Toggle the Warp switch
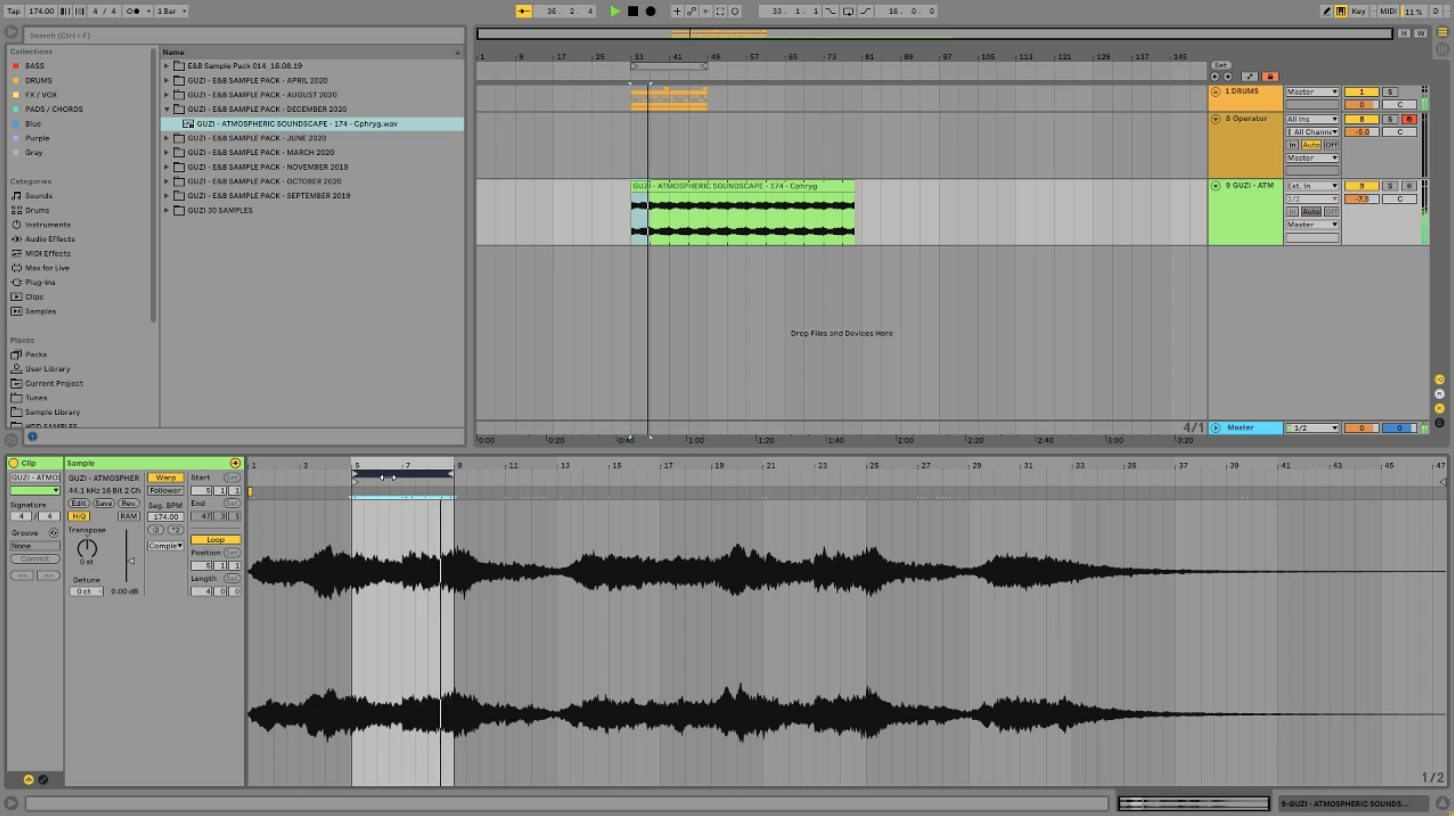The height and width of the screenshot is (816, 1454). 165,478
